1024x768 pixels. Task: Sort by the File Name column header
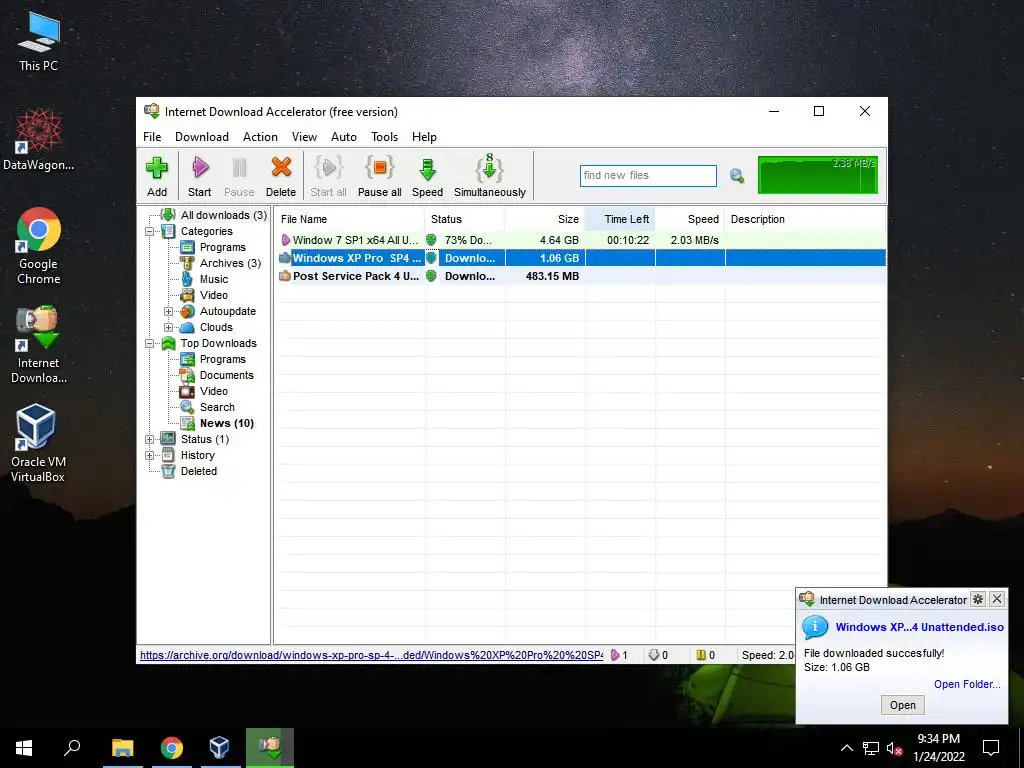pyautogui.click(x=349, y=219)
